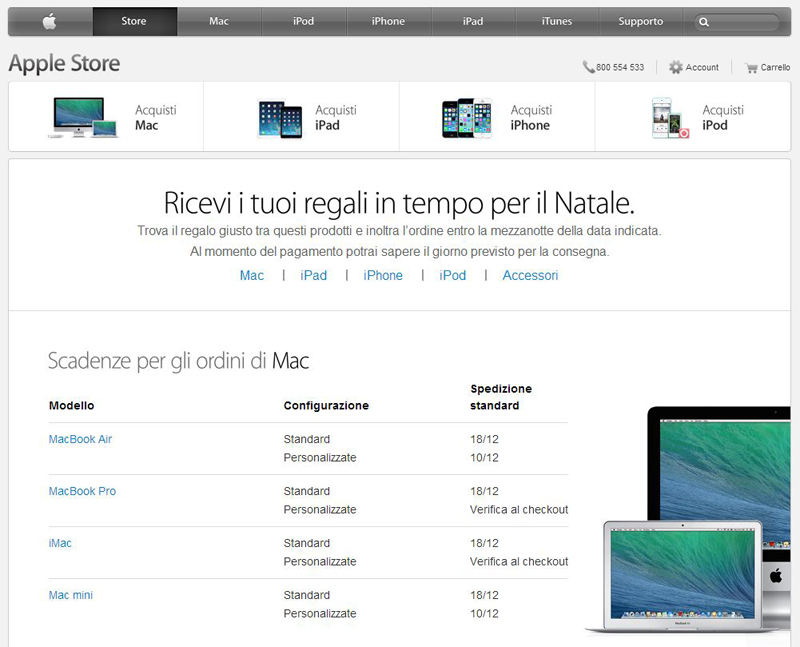Click the shopping cart icon
This screenshot has width=800, height=647.
coord(751,67)
